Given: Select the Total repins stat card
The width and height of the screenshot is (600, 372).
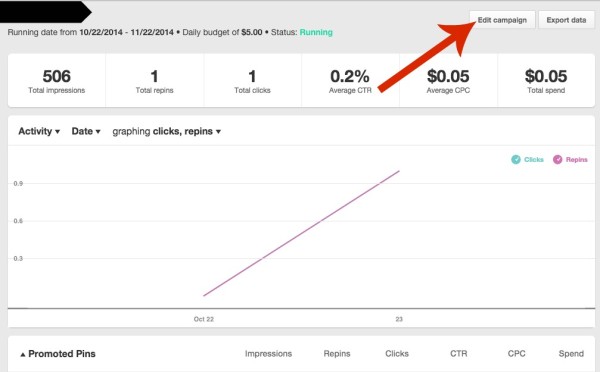Looking at the screenshot, I should tap(155, 80).
